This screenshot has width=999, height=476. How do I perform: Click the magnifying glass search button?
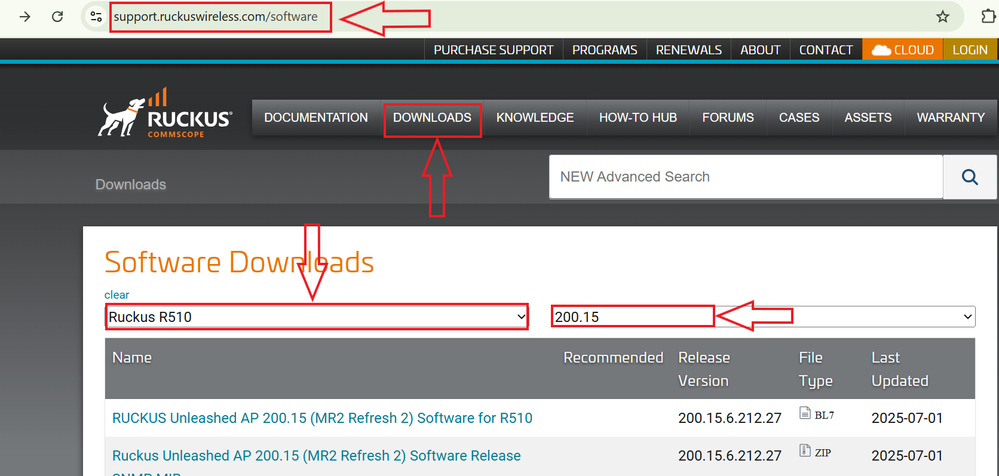[x=969, y=177]
